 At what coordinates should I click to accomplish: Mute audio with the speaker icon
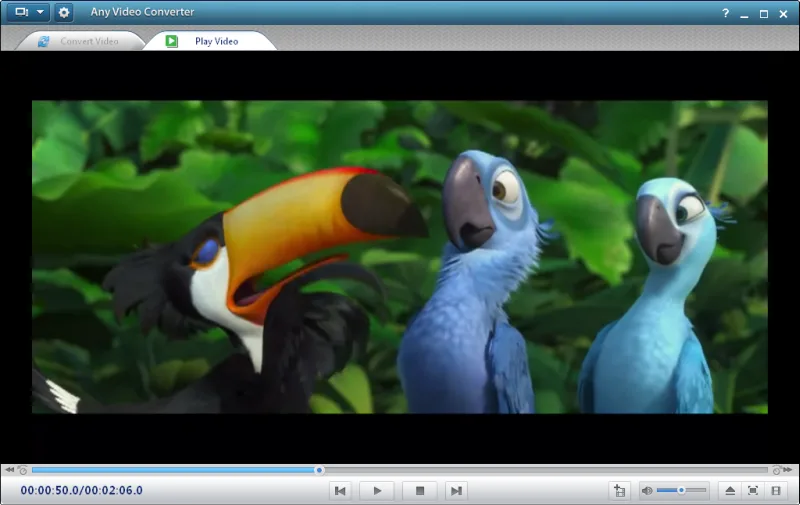pyautogui.click(x=647, y=491)
